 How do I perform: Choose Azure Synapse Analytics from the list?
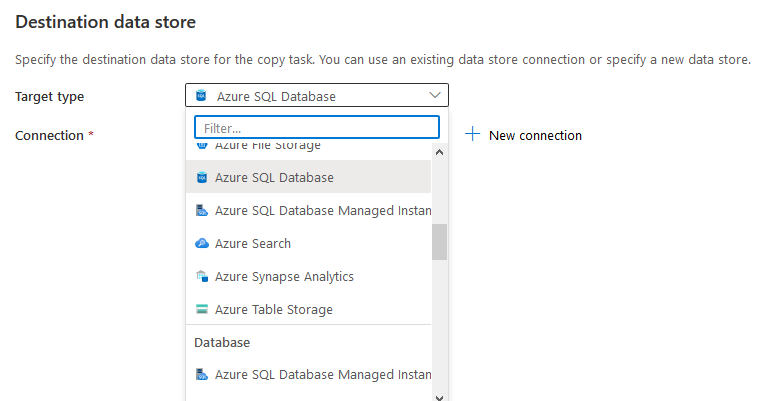(284, 276)
